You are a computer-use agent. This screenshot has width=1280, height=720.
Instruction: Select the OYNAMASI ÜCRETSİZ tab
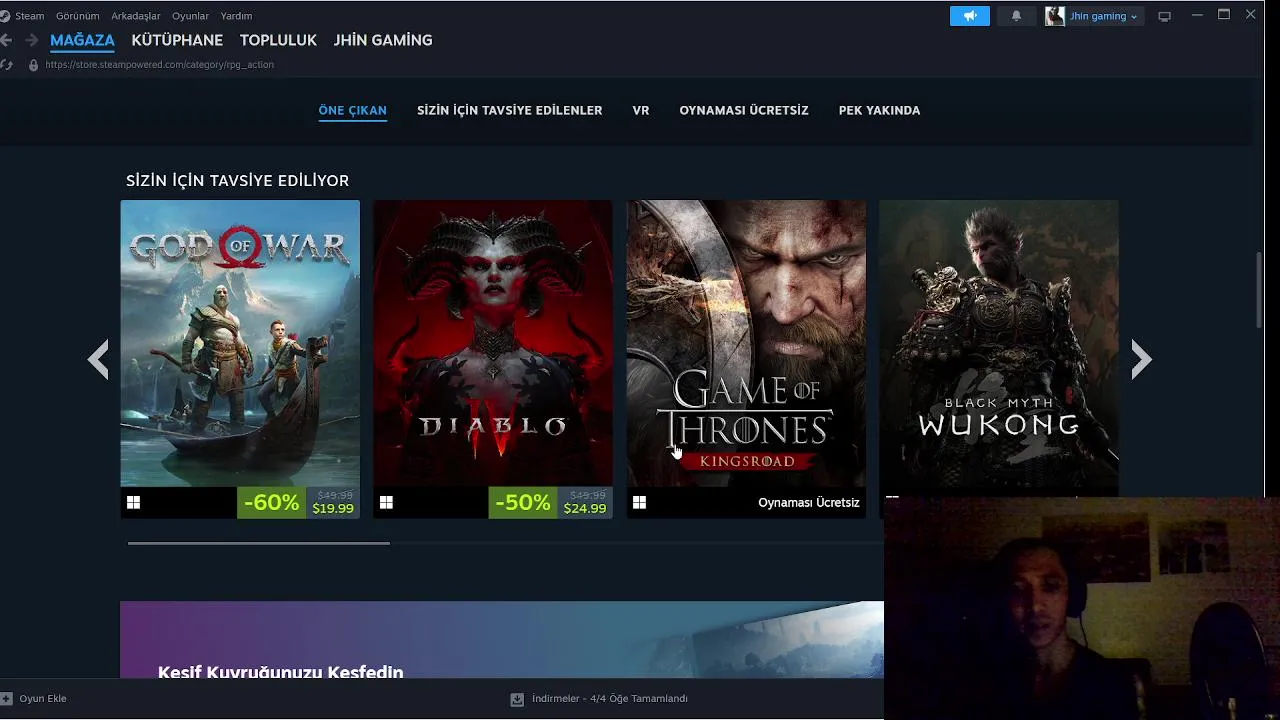click(744, 110)
